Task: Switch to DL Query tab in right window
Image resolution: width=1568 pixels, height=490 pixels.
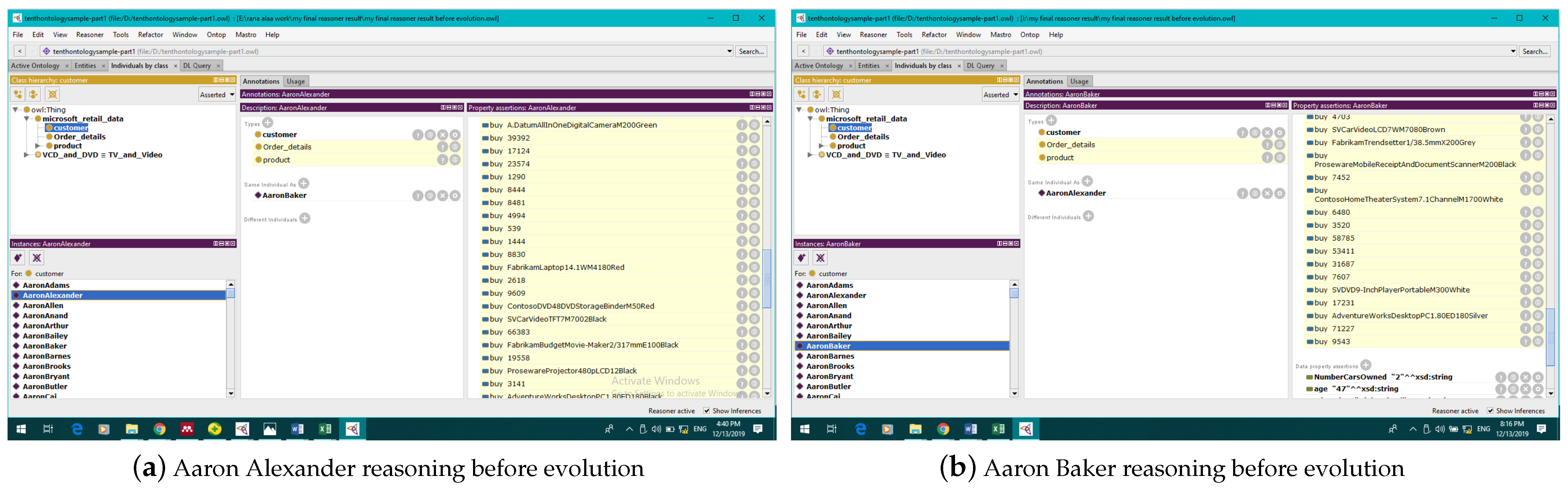Action: (x=980, y=66)
